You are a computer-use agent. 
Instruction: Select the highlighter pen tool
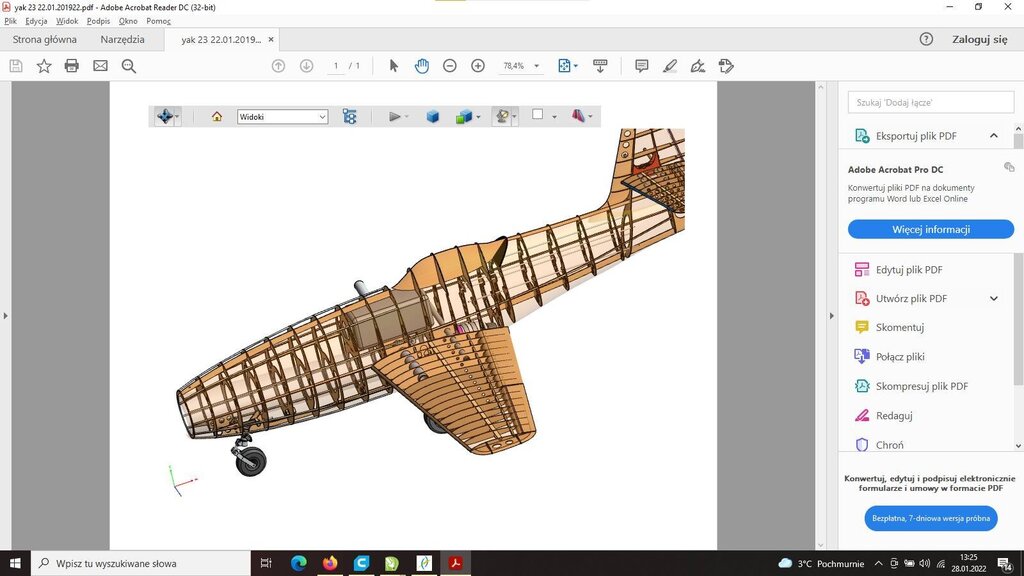[x=670, y=66]
